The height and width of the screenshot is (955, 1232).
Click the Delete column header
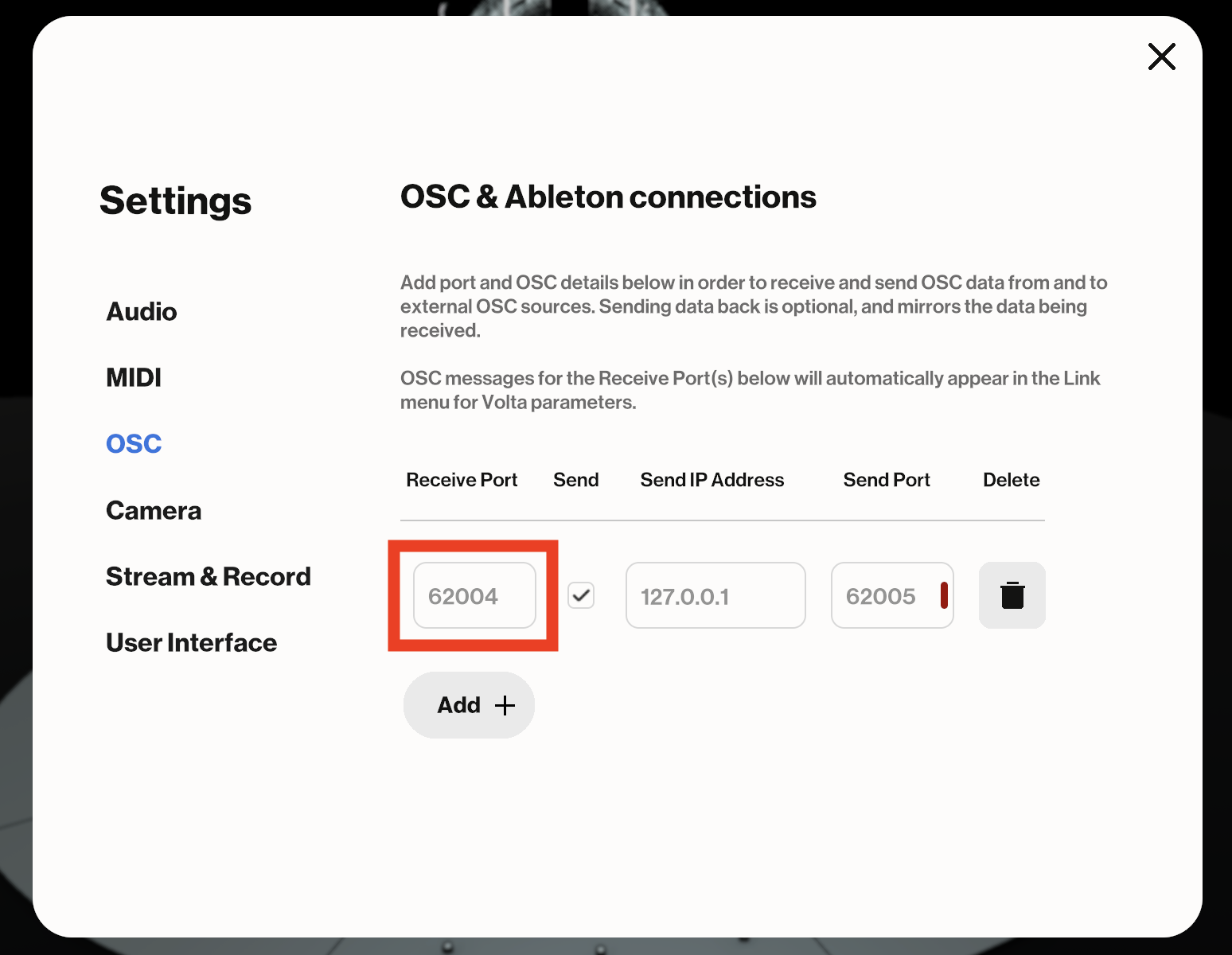[x=1011, y=480]
